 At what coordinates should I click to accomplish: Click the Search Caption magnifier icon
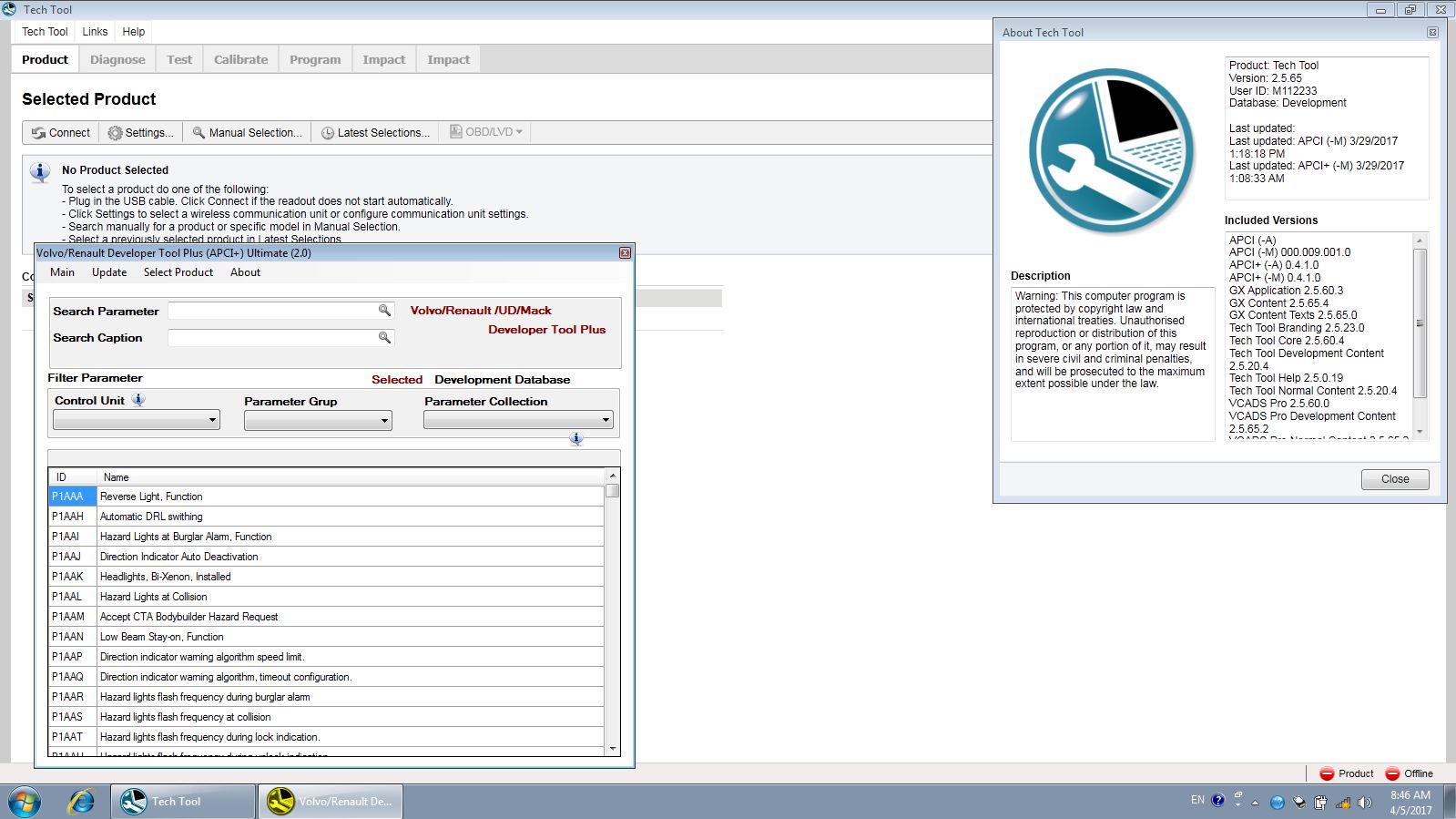coord(385,337)
